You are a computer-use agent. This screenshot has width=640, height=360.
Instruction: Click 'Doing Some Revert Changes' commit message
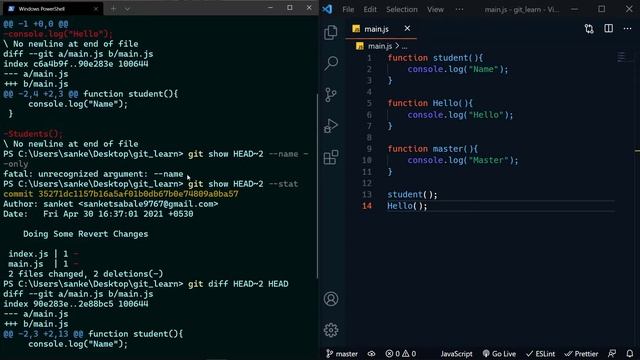tap(86, 234)
